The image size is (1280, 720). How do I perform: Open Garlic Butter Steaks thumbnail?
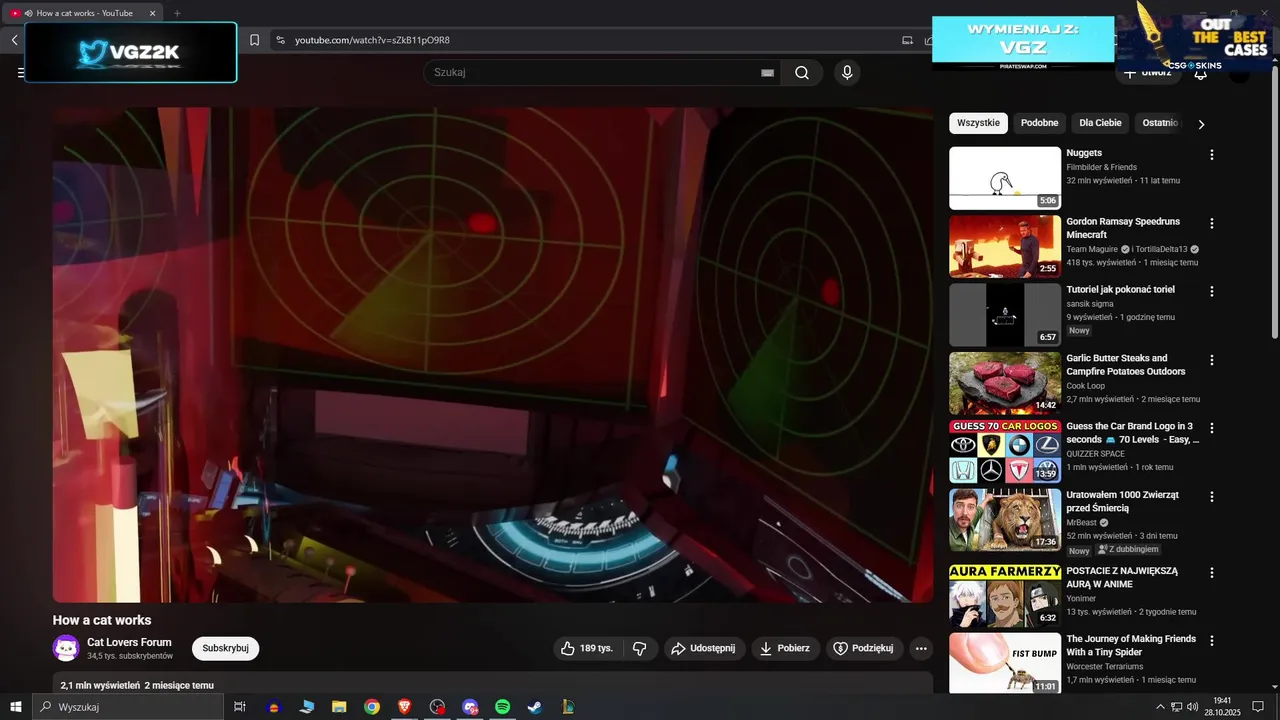(x=1005, y=383)
